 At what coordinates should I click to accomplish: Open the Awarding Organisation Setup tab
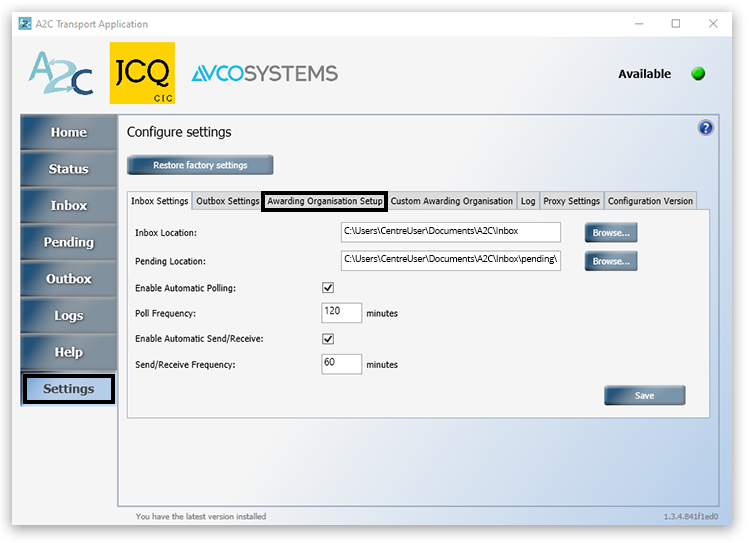pos(325,201)
